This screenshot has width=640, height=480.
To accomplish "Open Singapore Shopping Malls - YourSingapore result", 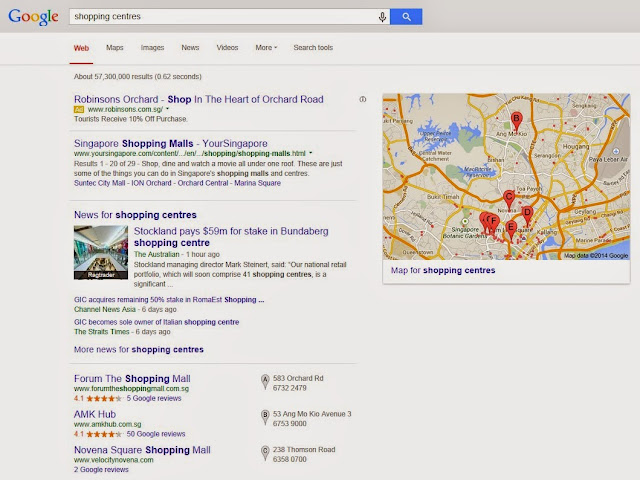I will 171,144.
